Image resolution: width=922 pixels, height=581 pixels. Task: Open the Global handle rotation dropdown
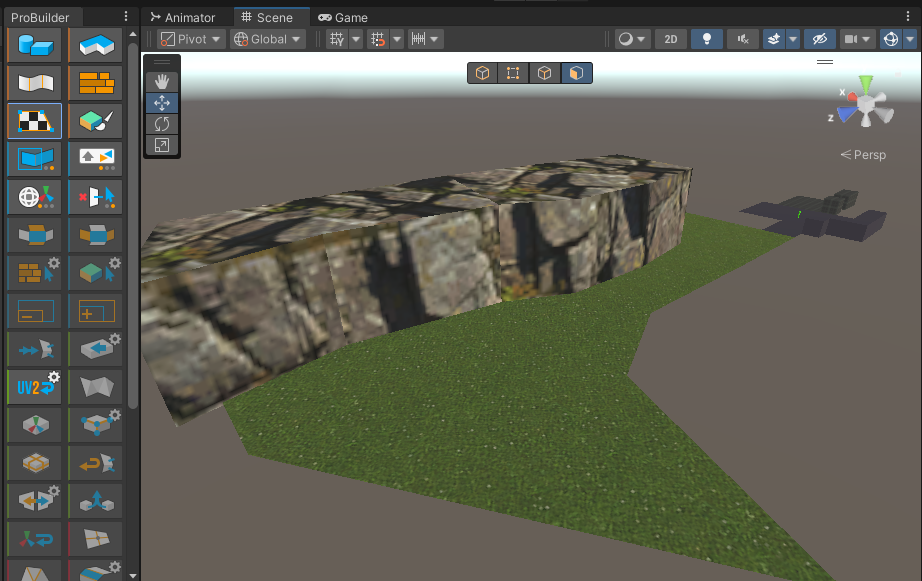[268, 39]
